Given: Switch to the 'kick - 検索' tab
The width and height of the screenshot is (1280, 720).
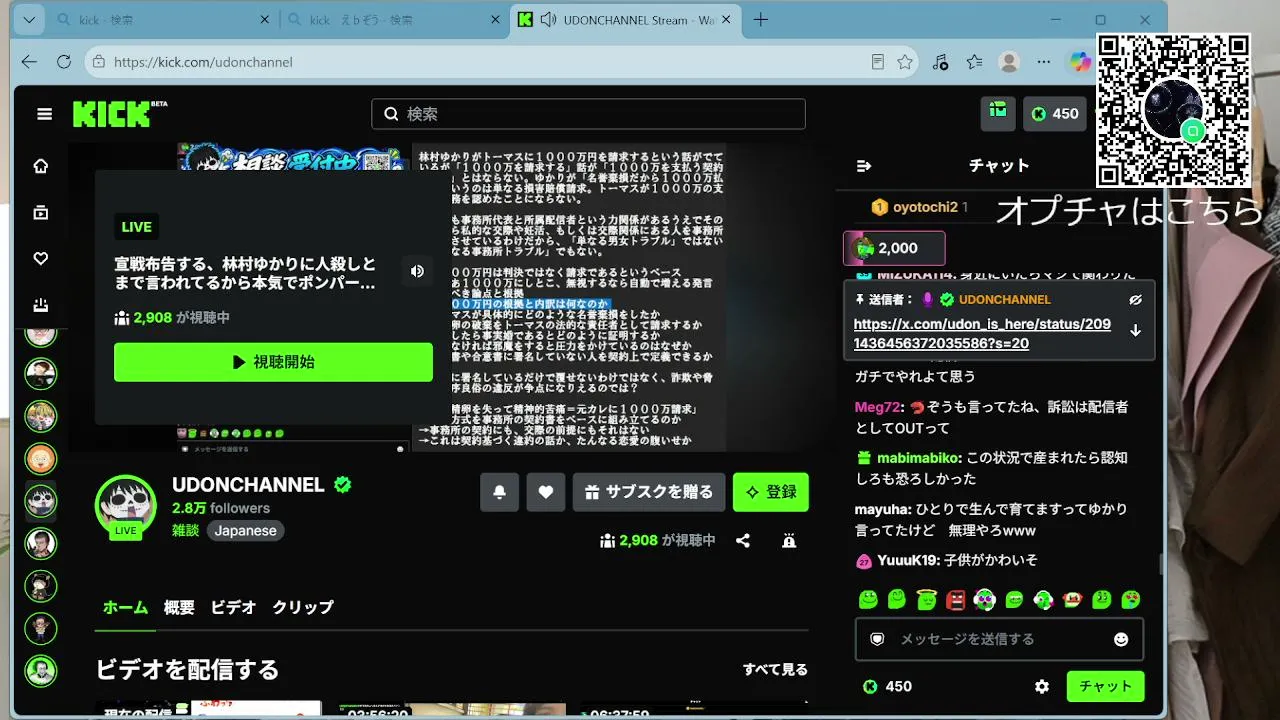Looking at the screenshot, I should tap(162, 20).
